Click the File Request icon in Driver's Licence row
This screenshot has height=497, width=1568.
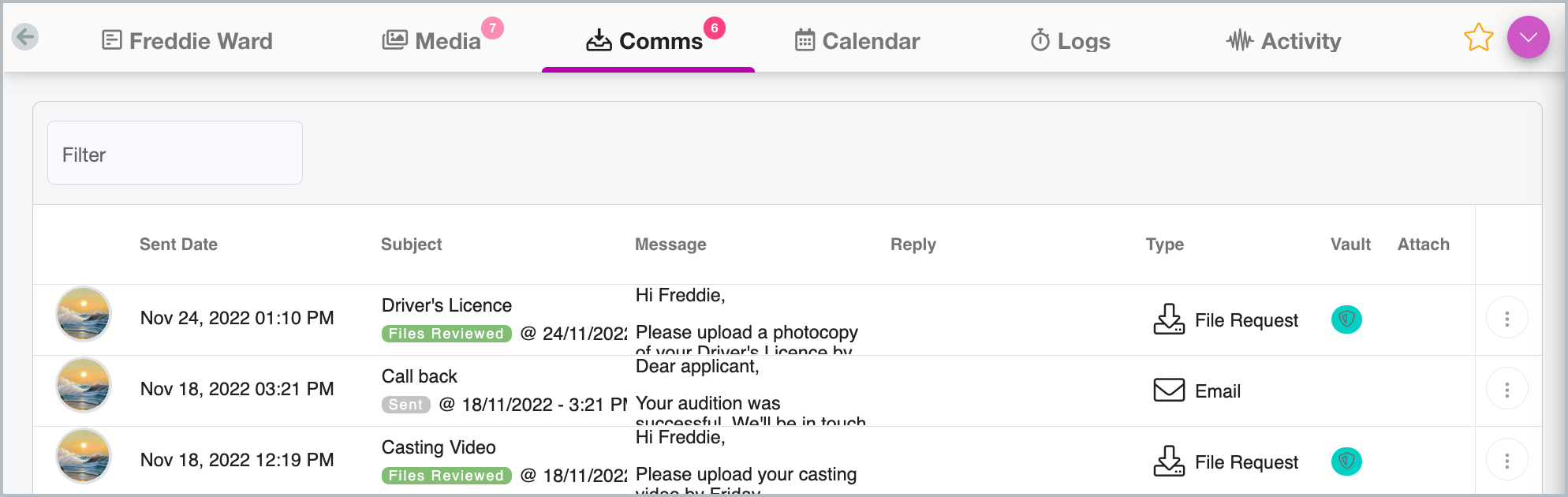click(x=1169, y=319)
